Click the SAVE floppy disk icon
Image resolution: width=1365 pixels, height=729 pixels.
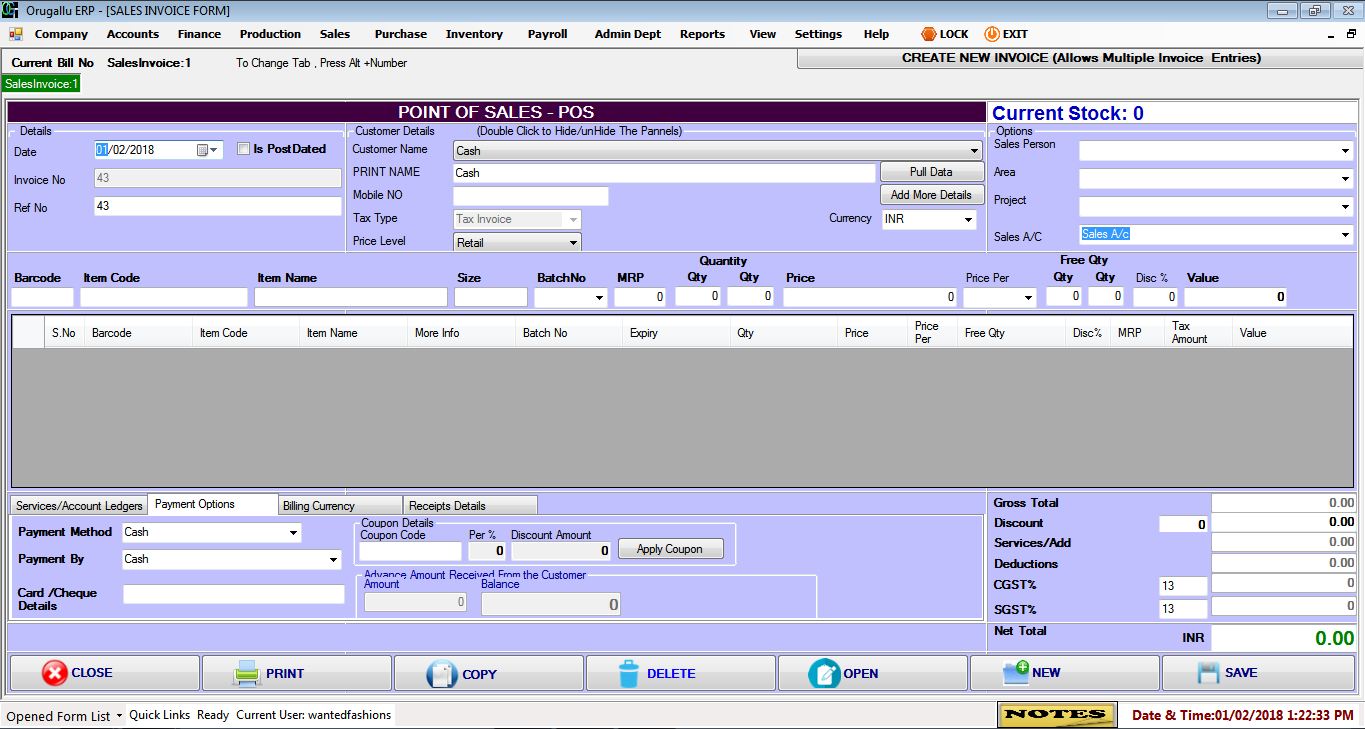coord(1208,673)
